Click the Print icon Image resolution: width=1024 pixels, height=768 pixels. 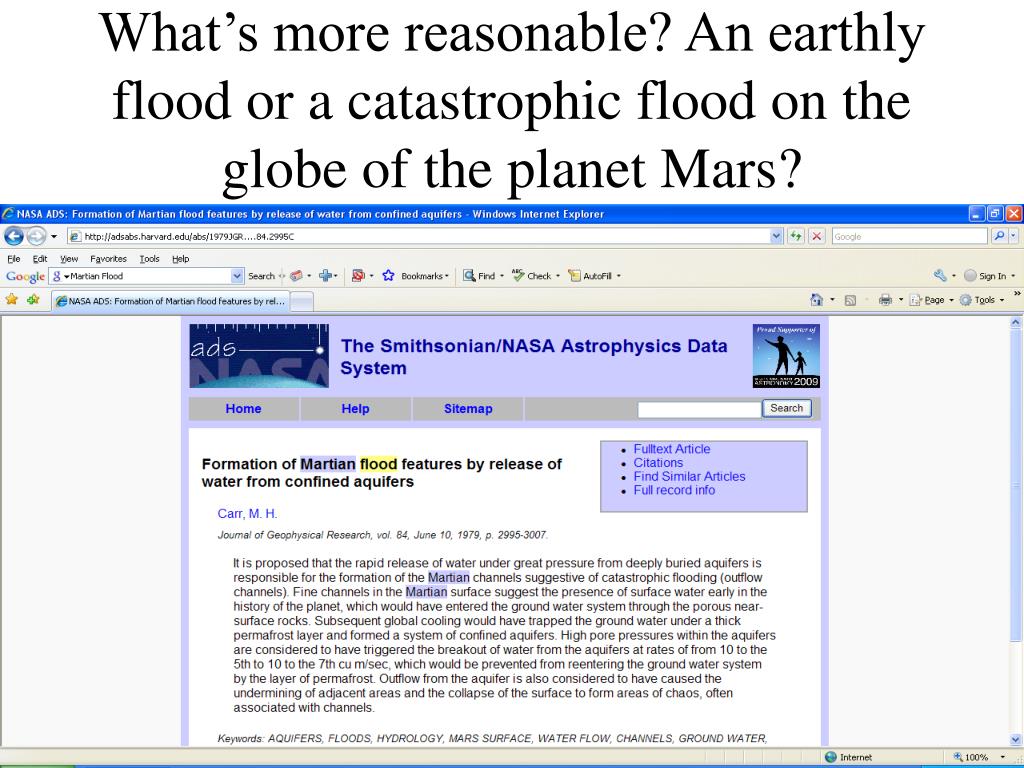[886, 300]
